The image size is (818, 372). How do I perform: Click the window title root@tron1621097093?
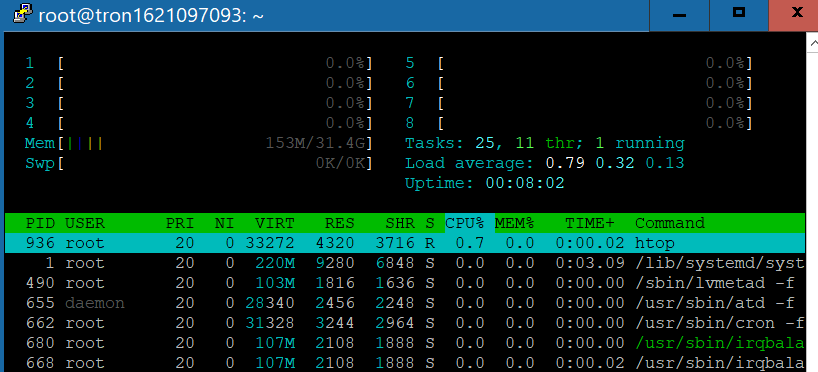pyautogui.click(x=151, y=15)
